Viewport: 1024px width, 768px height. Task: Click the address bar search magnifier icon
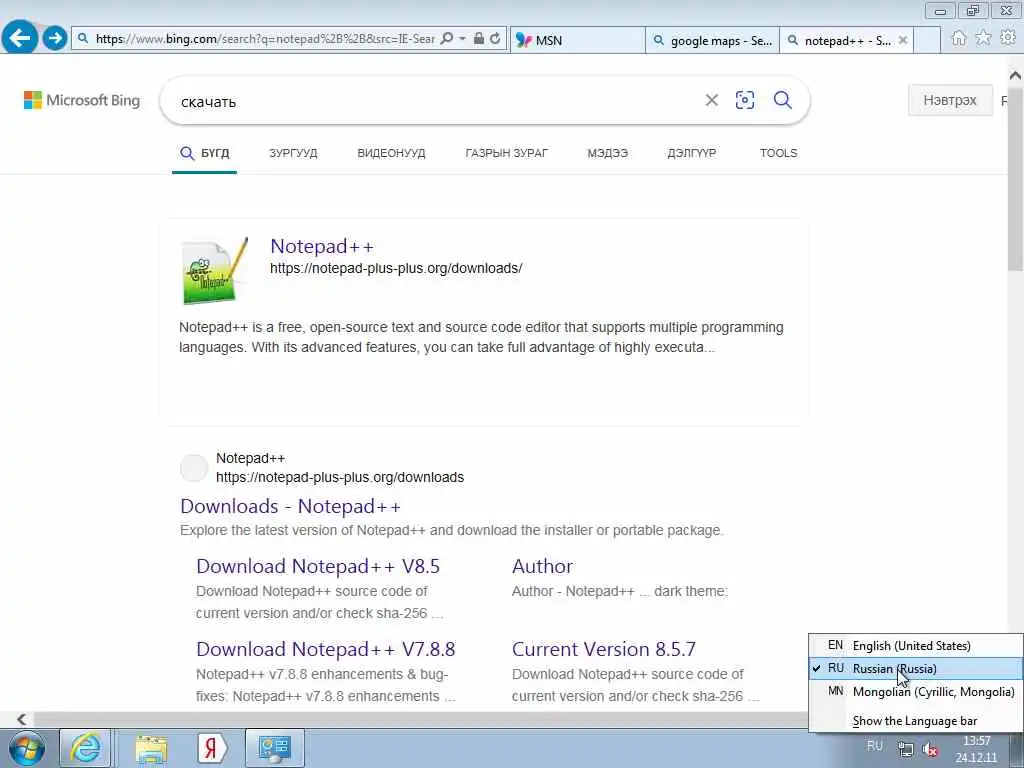447,39
